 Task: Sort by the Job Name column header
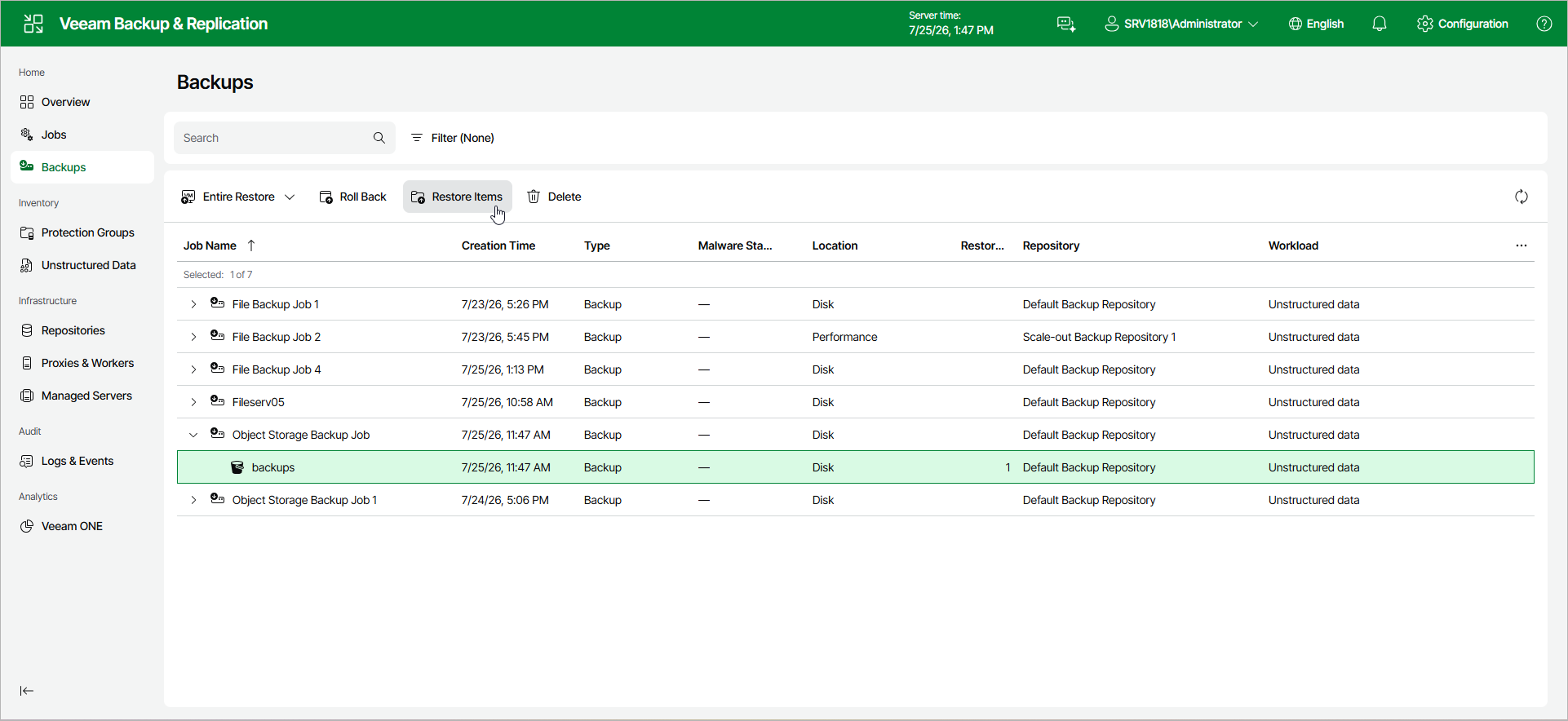coord(210,245)
